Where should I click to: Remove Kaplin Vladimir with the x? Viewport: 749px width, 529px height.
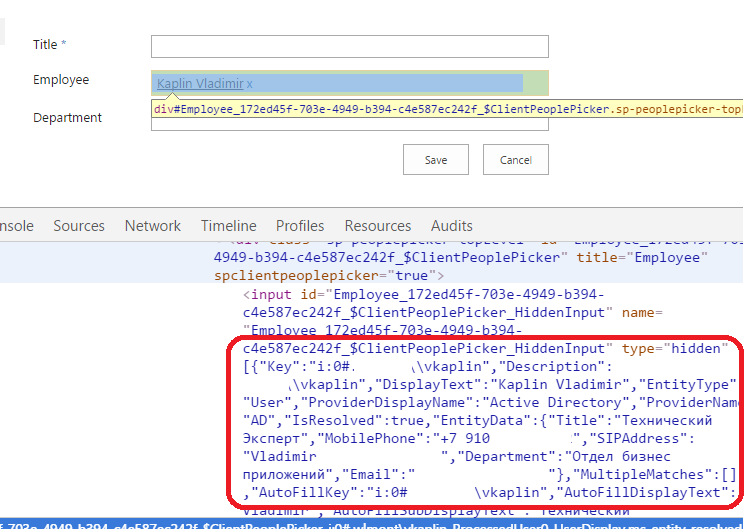coord(250,84)
